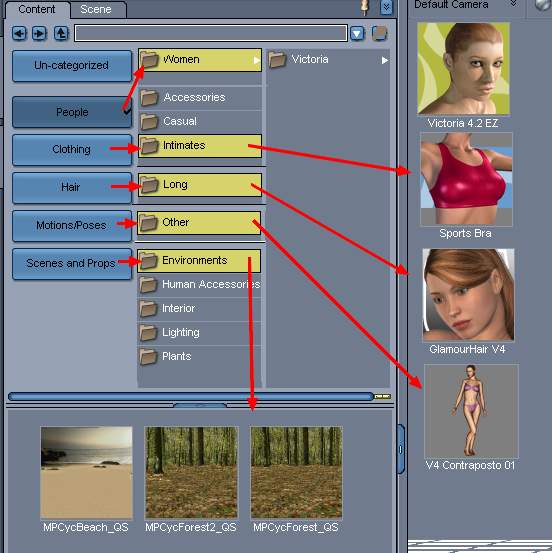Go up one folder level icon
552x553 pixels.
(61, 34)
